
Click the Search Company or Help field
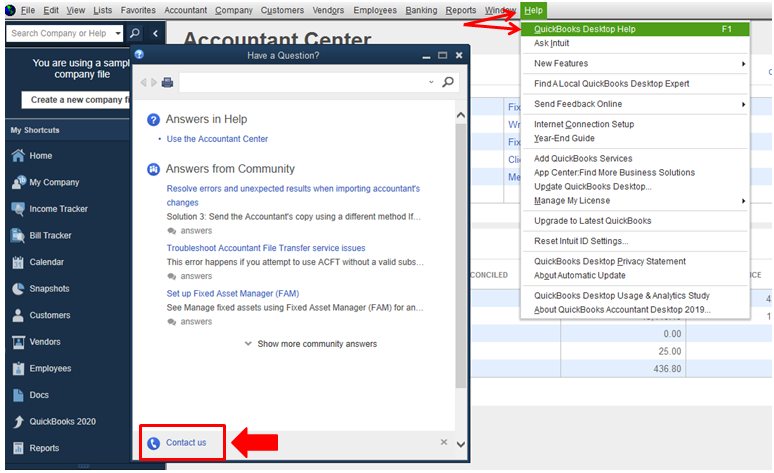point(59,33)
